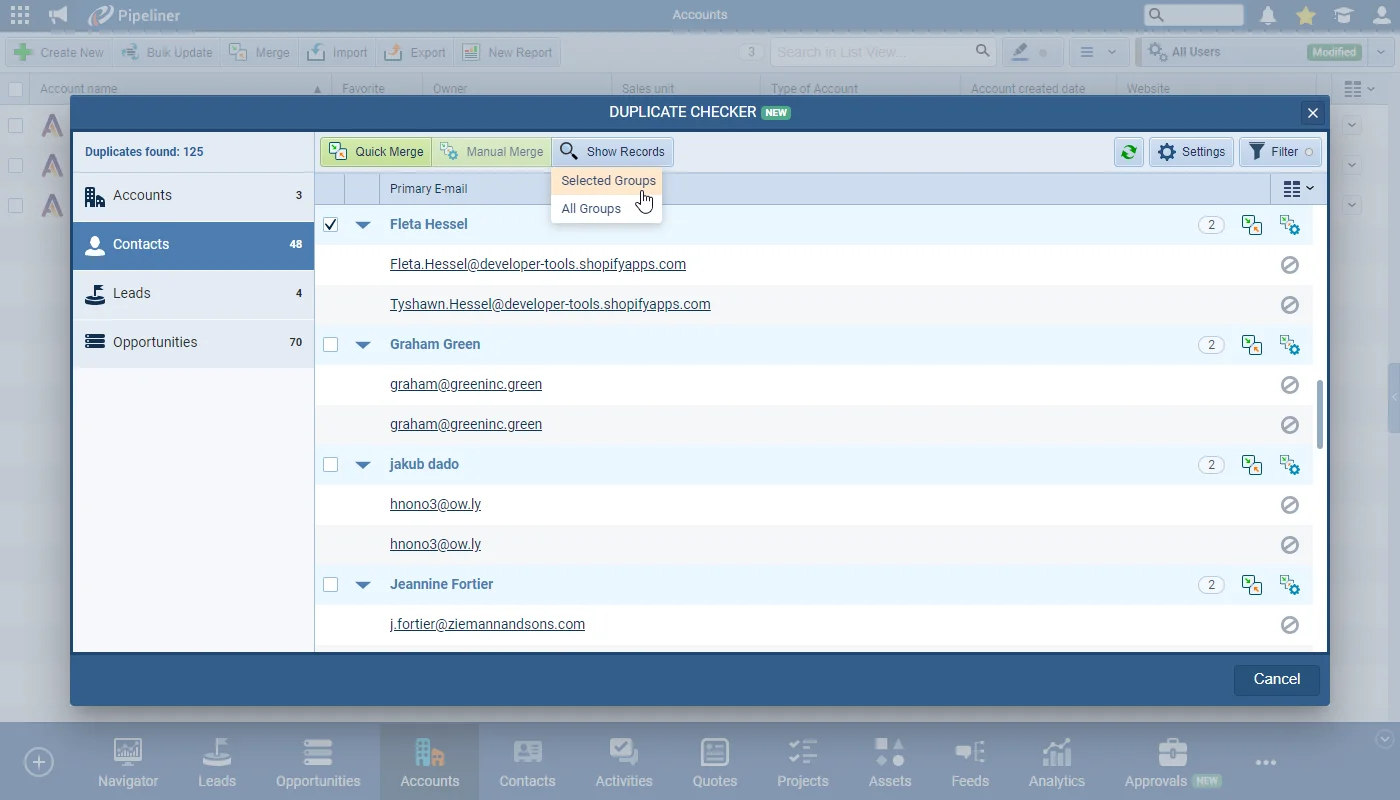Viewport: 1400px width, 800px height.
Task: Check the jakub dado group checkbox
Action: pyautogui.click(x=331, y=465)
